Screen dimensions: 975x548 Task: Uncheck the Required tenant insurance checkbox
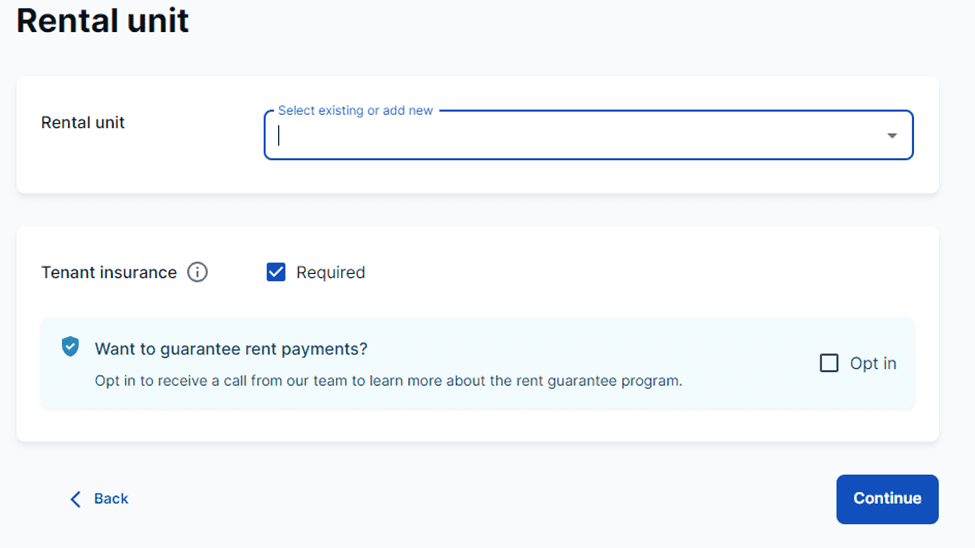[x=276, y=272]
